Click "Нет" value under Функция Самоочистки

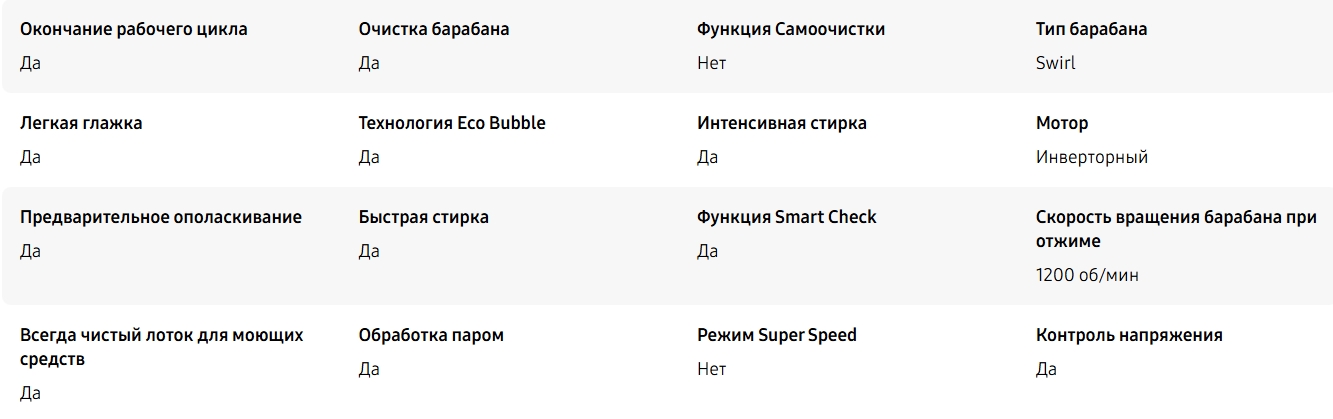pyautogui.click(x=711, y=63)
